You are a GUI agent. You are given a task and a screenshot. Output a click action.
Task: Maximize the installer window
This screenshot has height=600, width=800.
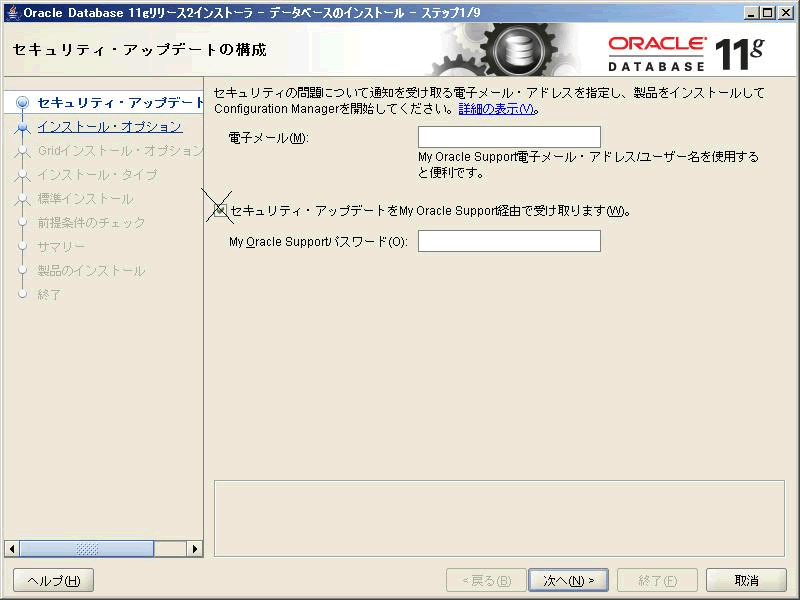766,12
